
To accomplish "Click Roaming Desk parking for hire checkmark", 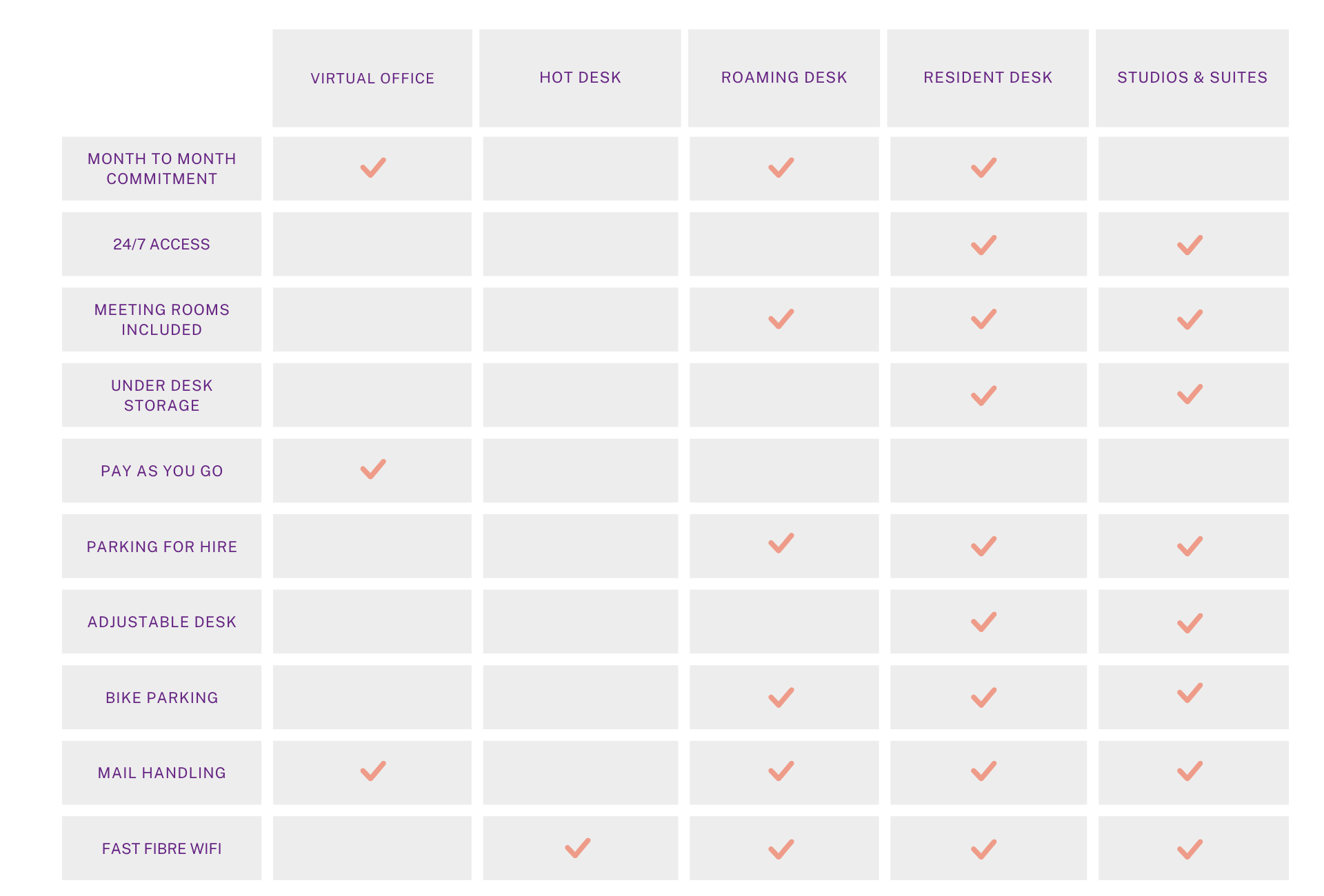I will click(781, 543).
